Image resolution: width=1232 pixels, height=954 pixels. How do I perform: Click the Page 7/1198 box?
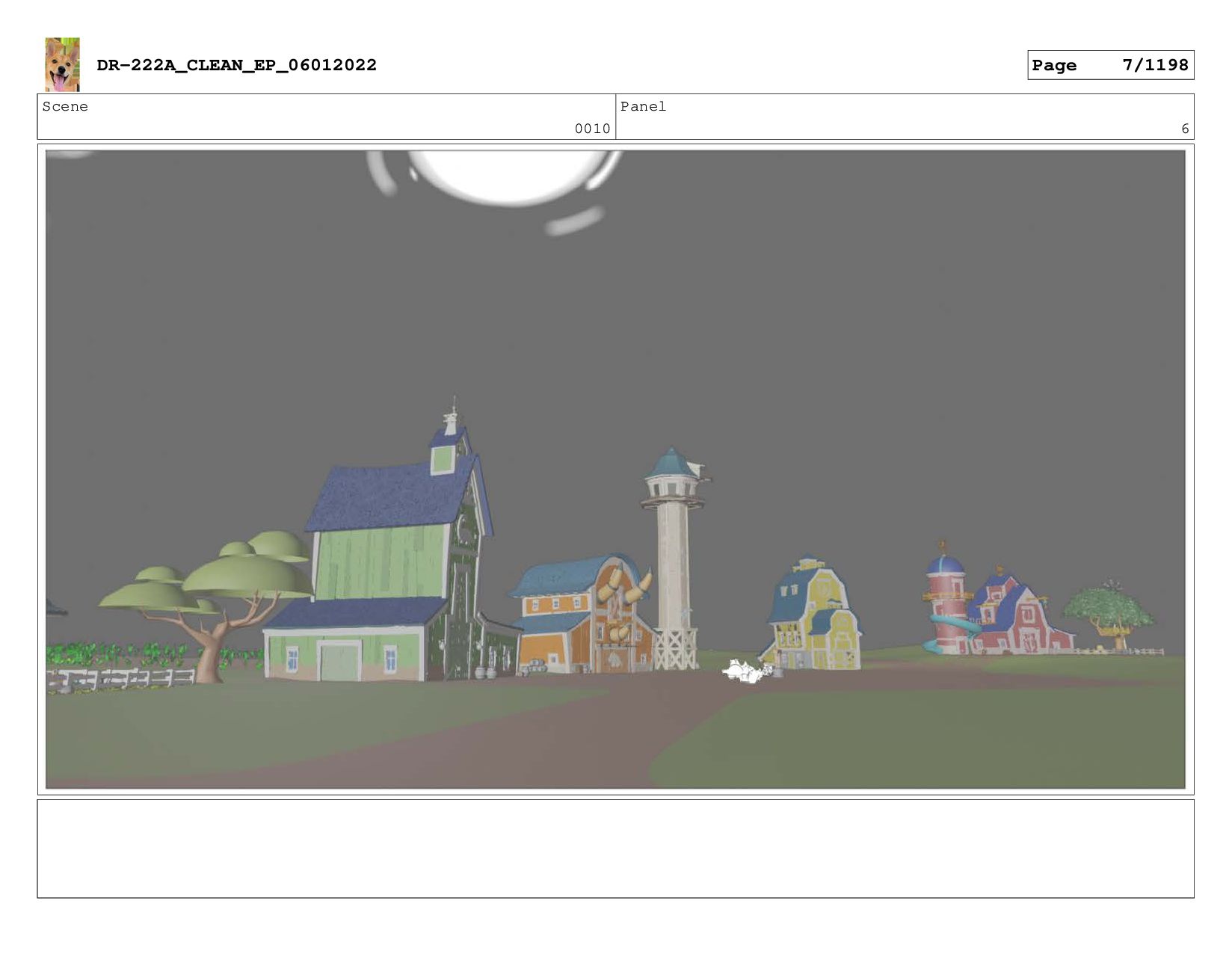tap(1110, 65)
